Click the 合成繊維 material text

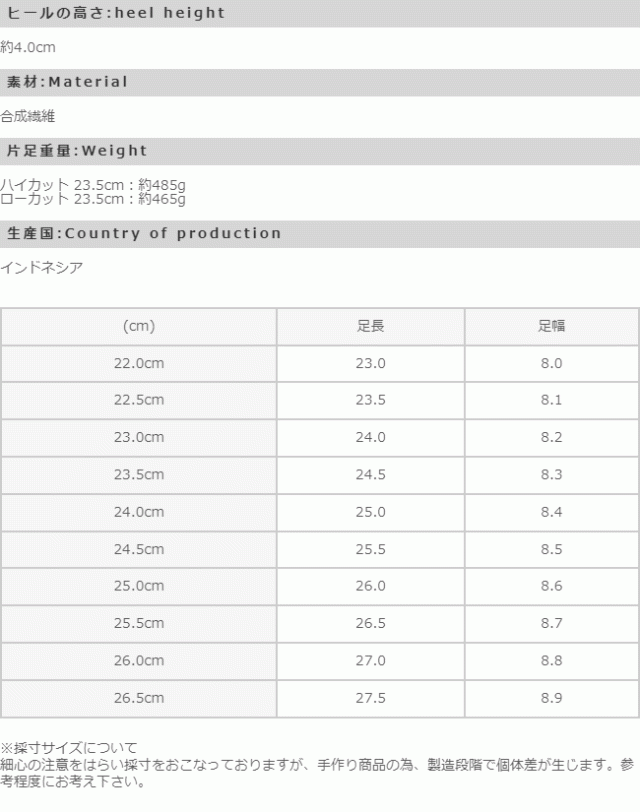point(28,116)
